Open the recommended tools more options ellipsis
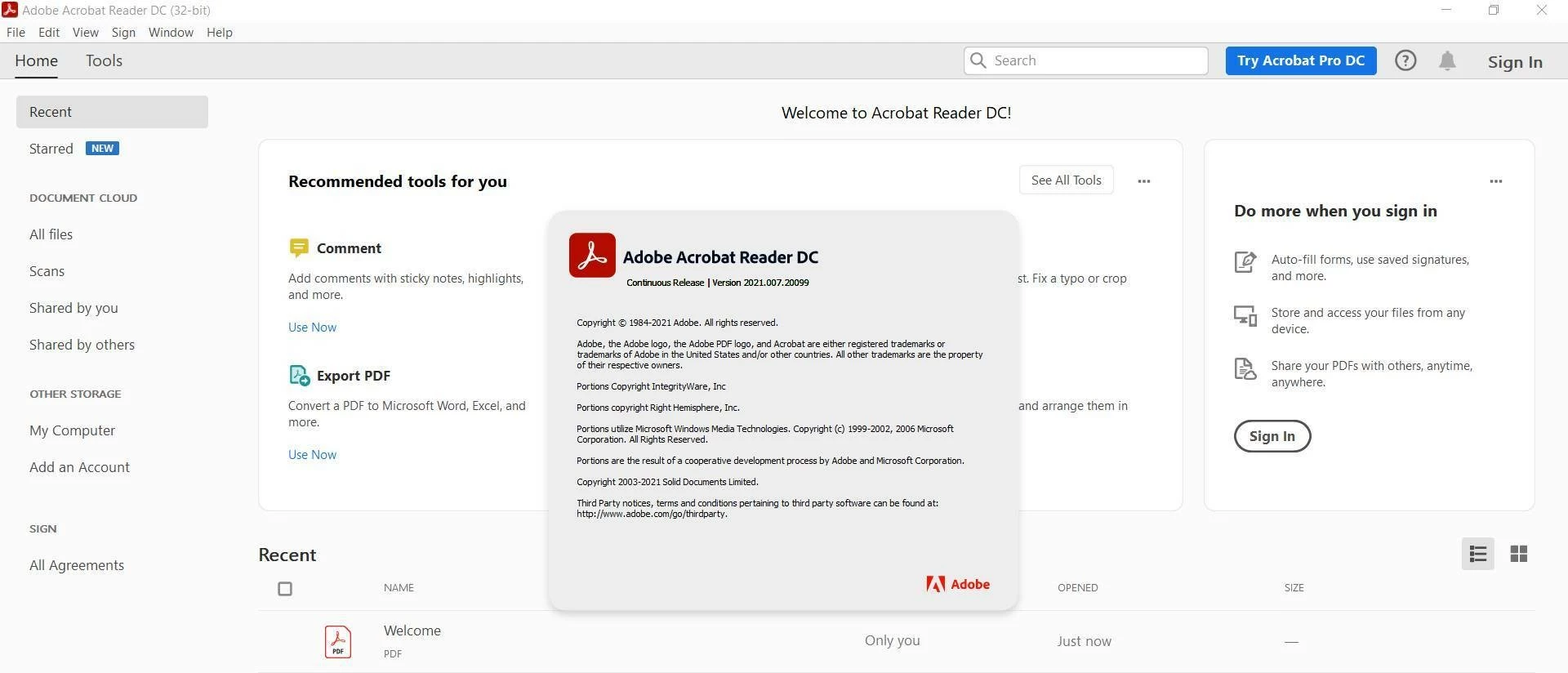Viewport: 1568px width, 673px height. [x=1144, y=181]
